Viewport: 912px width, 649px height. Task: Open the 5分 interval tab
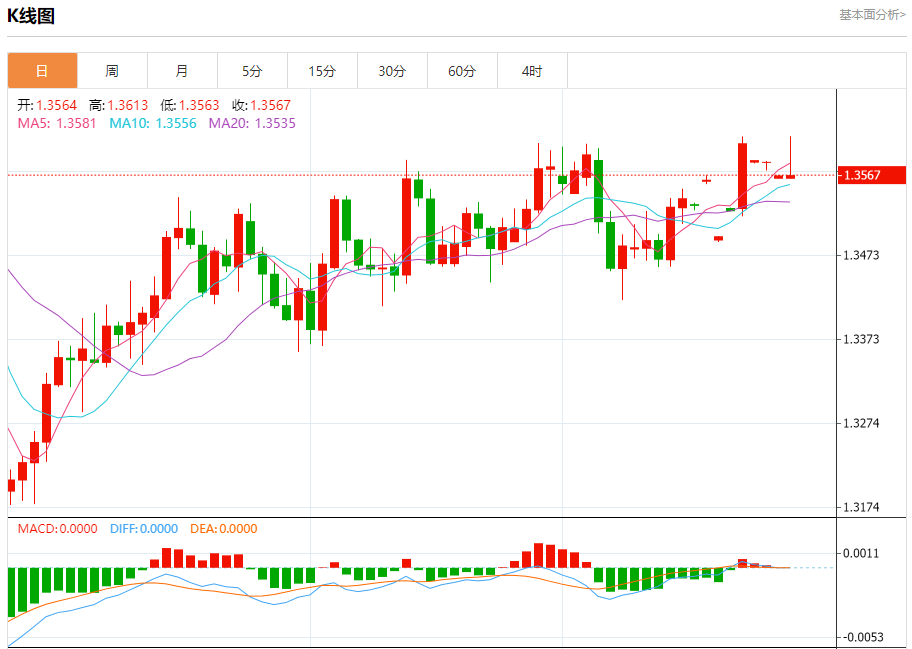[x=252, y=71]
